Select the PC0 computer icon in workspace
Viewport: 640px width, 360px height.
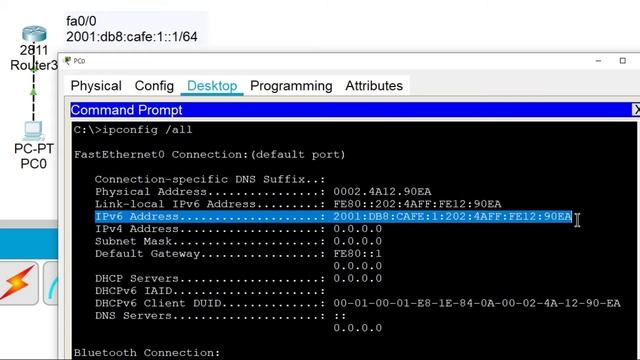coord(33,131)
